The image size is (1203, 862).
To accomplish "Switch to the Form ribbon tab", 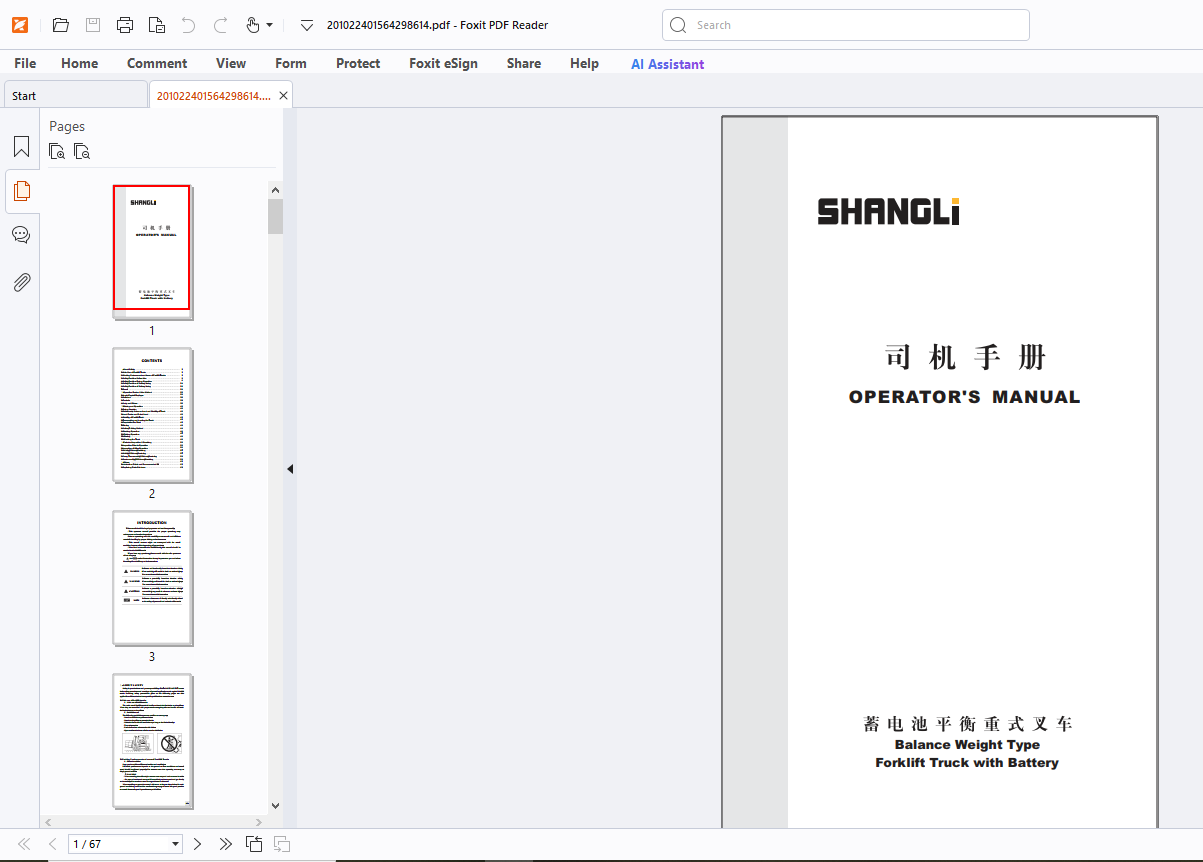I will tap(291, 63).
